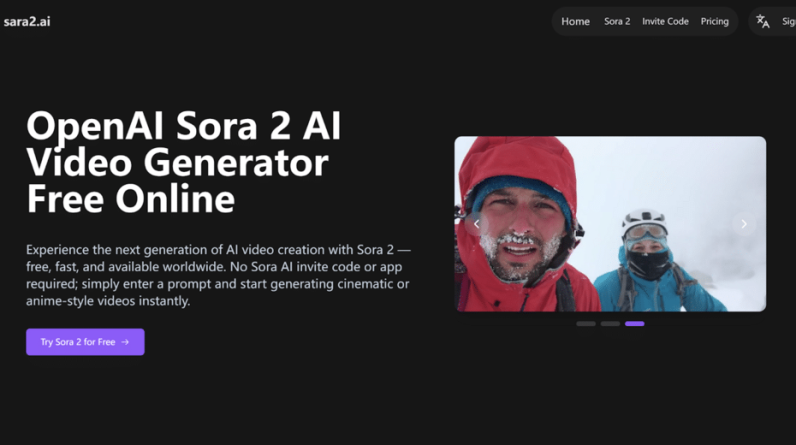Go to the Pricing page
Screen dimensions: 796x445
[714, 21]
